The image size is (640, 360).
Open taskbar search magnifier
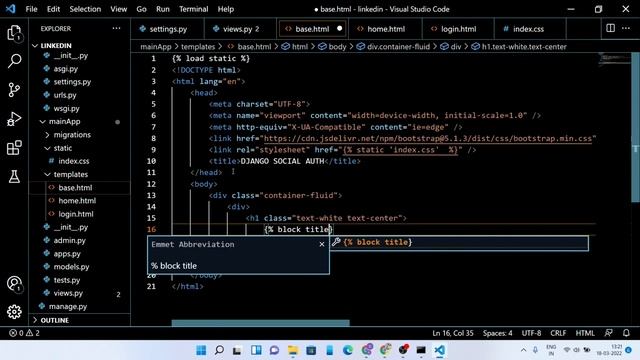coord(219,350)
